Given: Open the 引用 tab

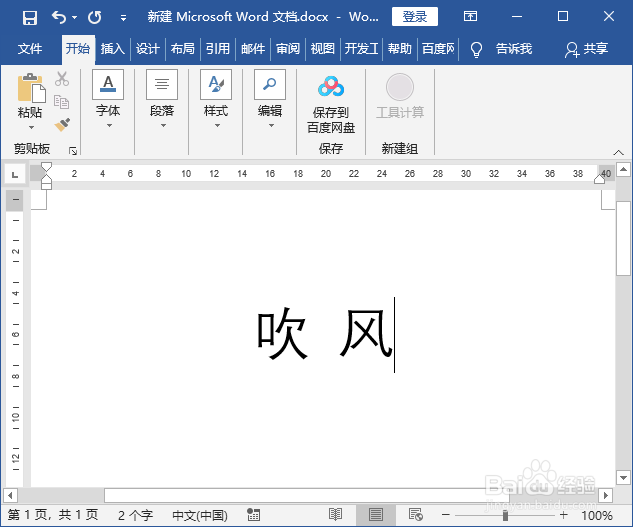Looking at the screenshot, I should pos(218,49).
